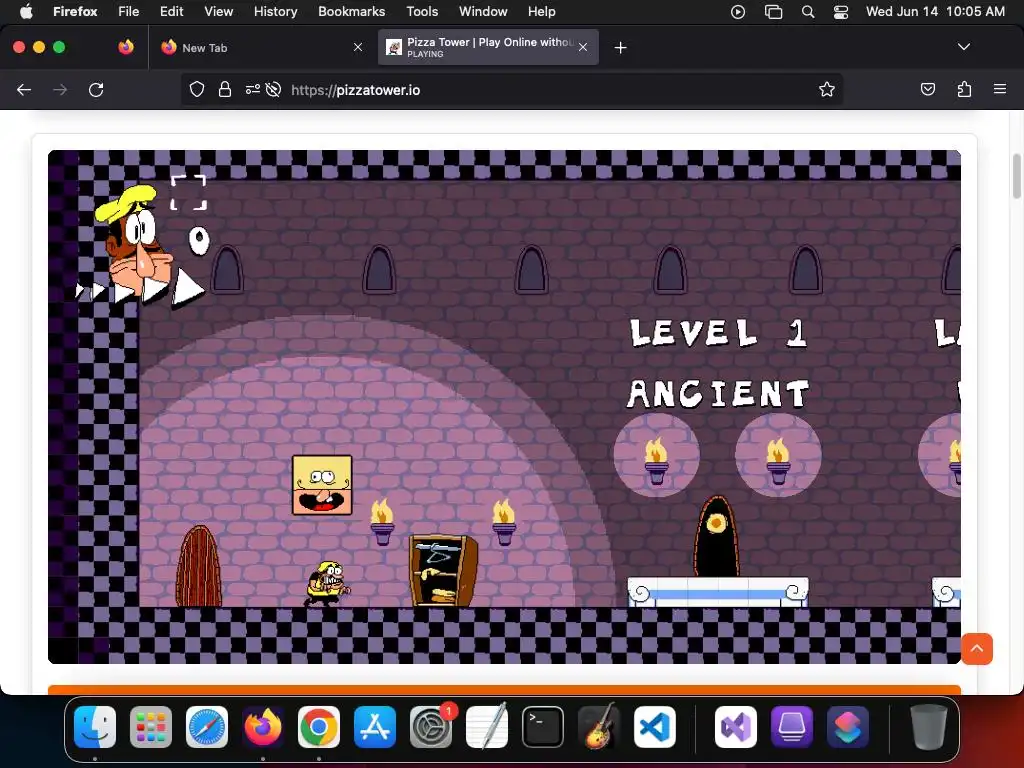Click the red wooden arched door

point(199,566)
